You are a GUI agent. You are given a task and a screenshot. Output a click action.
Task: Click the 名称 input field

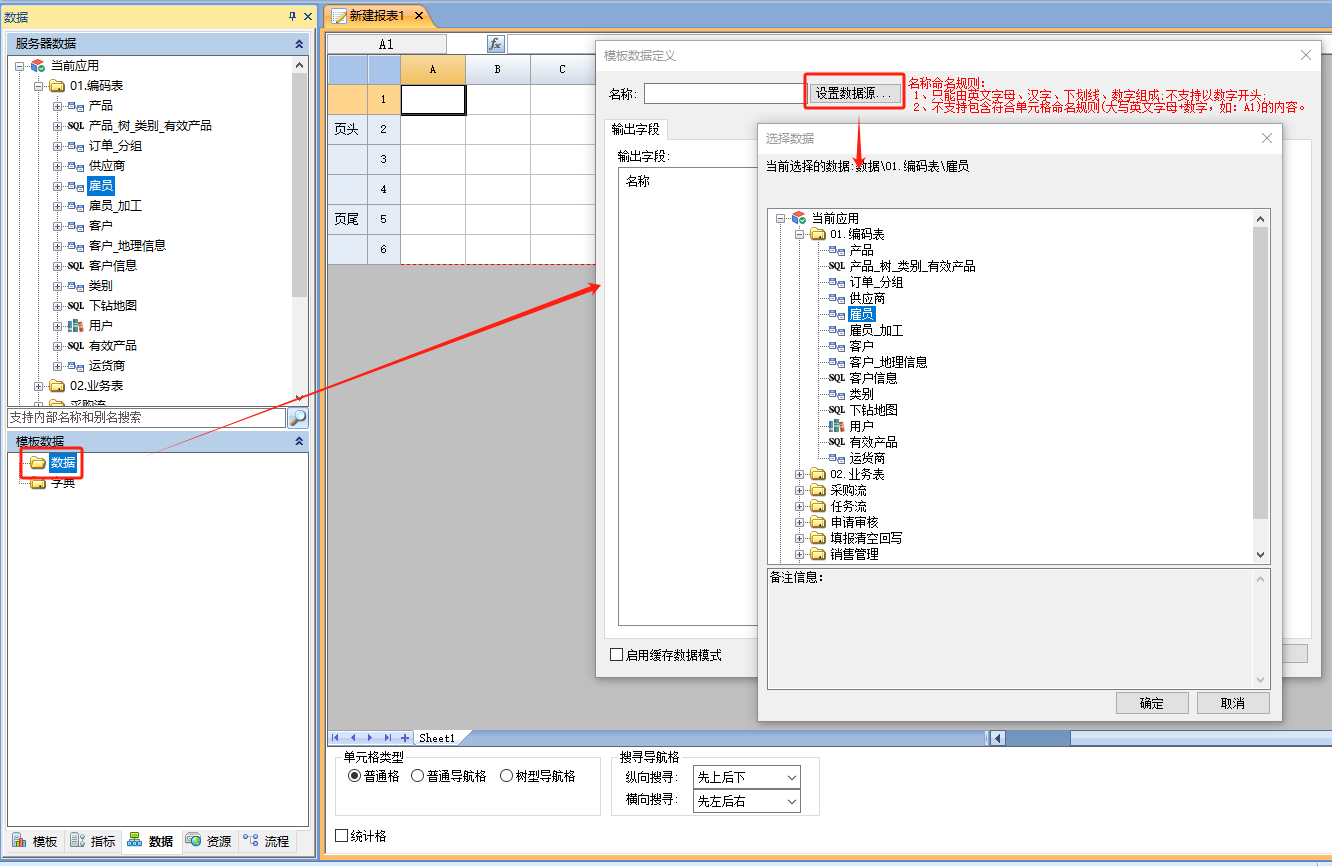pos(724,94)
